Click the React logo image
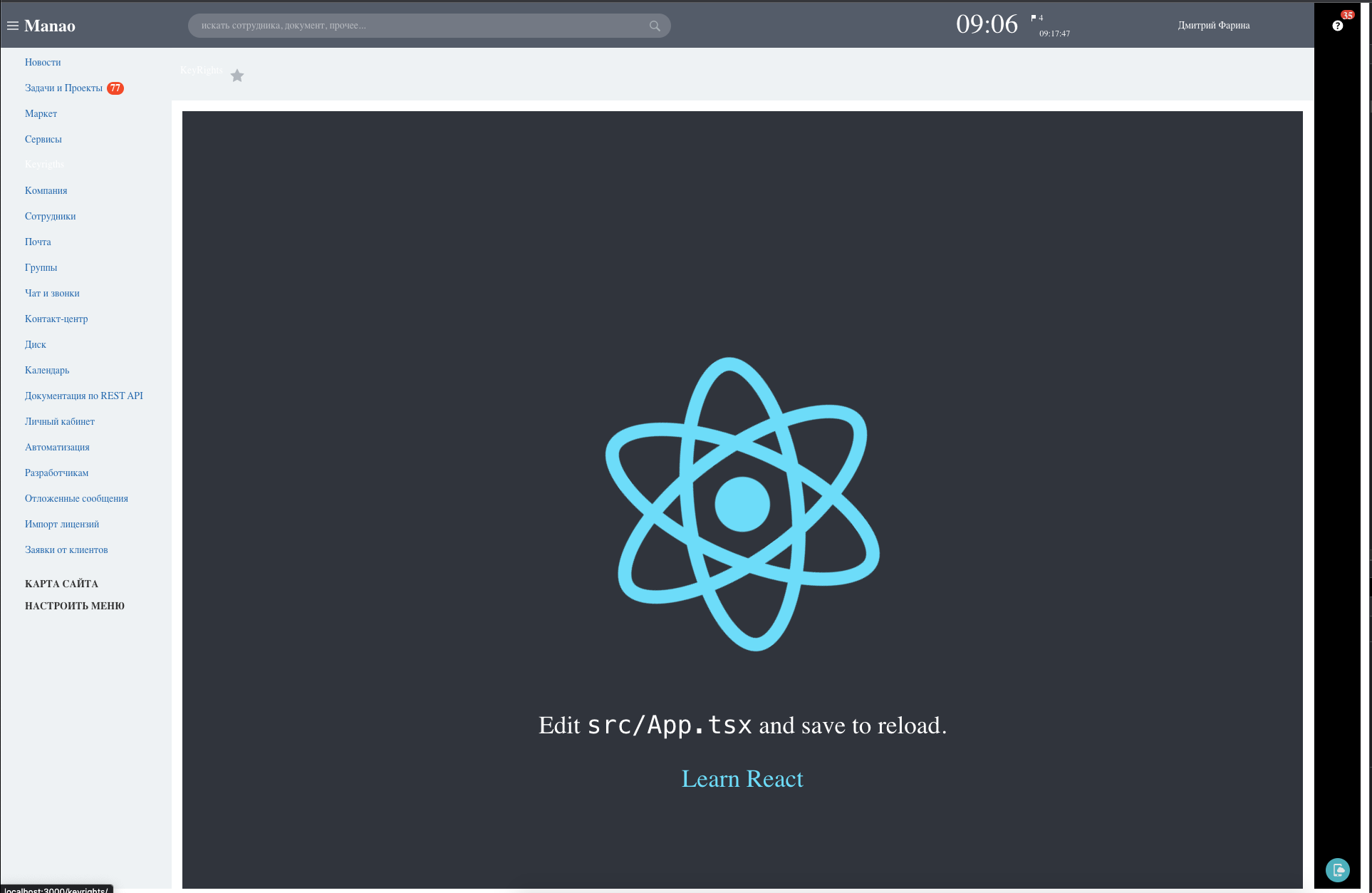Viewport: 1372px width, 893px height. coord(742,504)
